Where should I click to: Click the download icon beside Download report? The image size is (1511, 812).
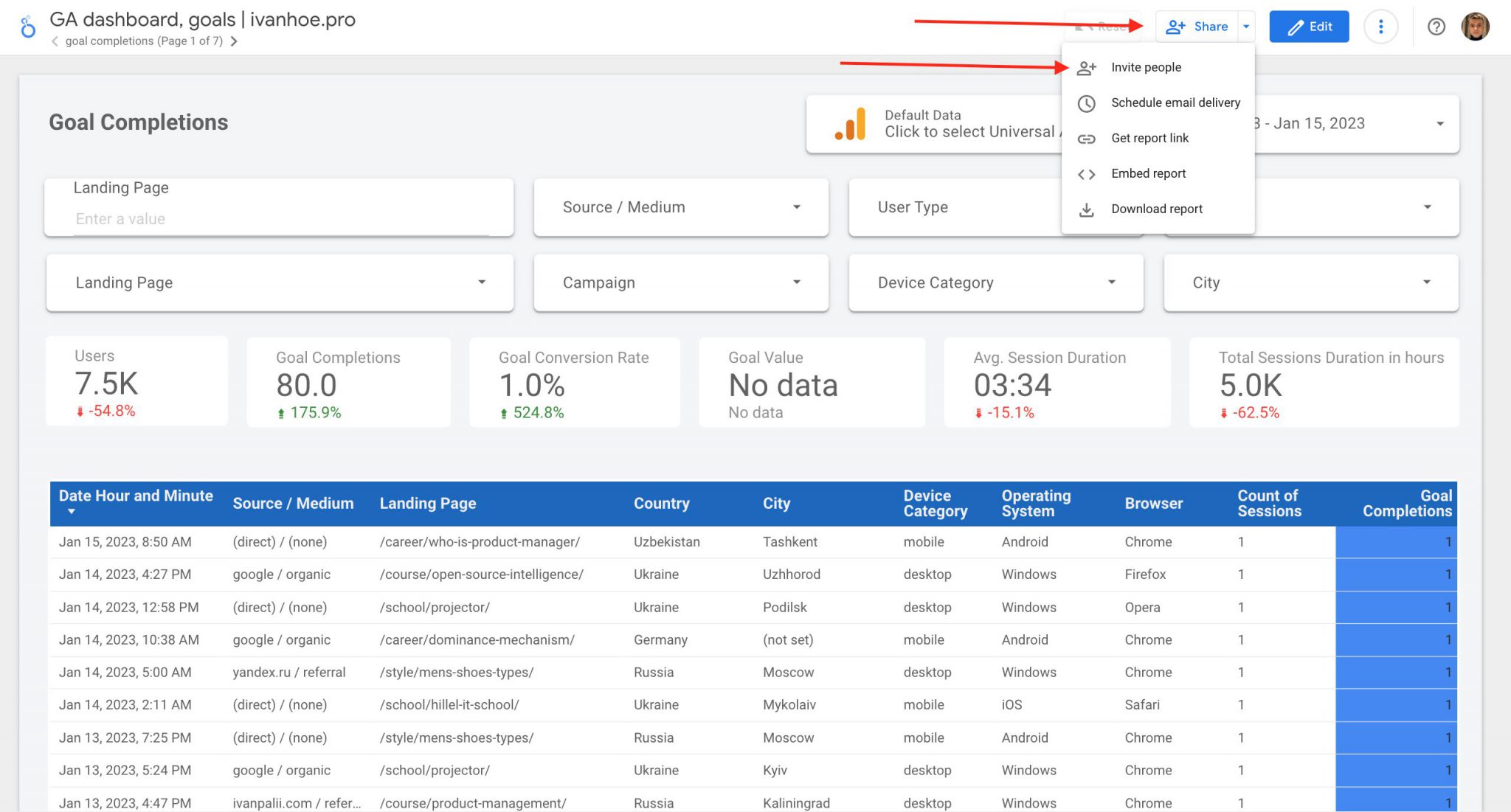(1086, 209)
